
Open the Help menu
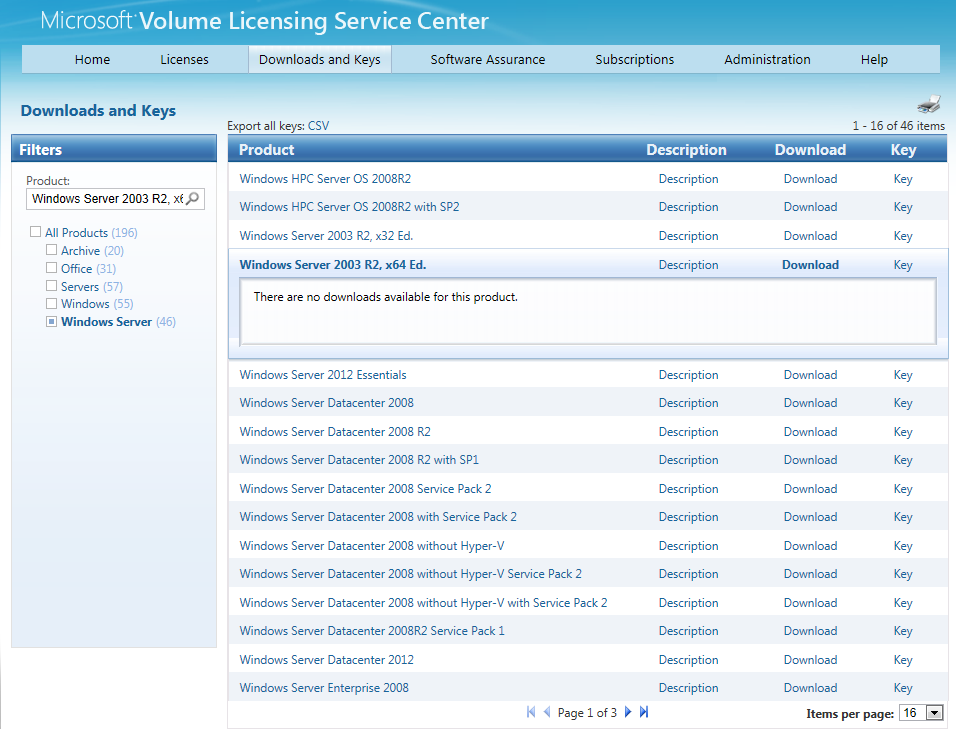coord(874,60)
